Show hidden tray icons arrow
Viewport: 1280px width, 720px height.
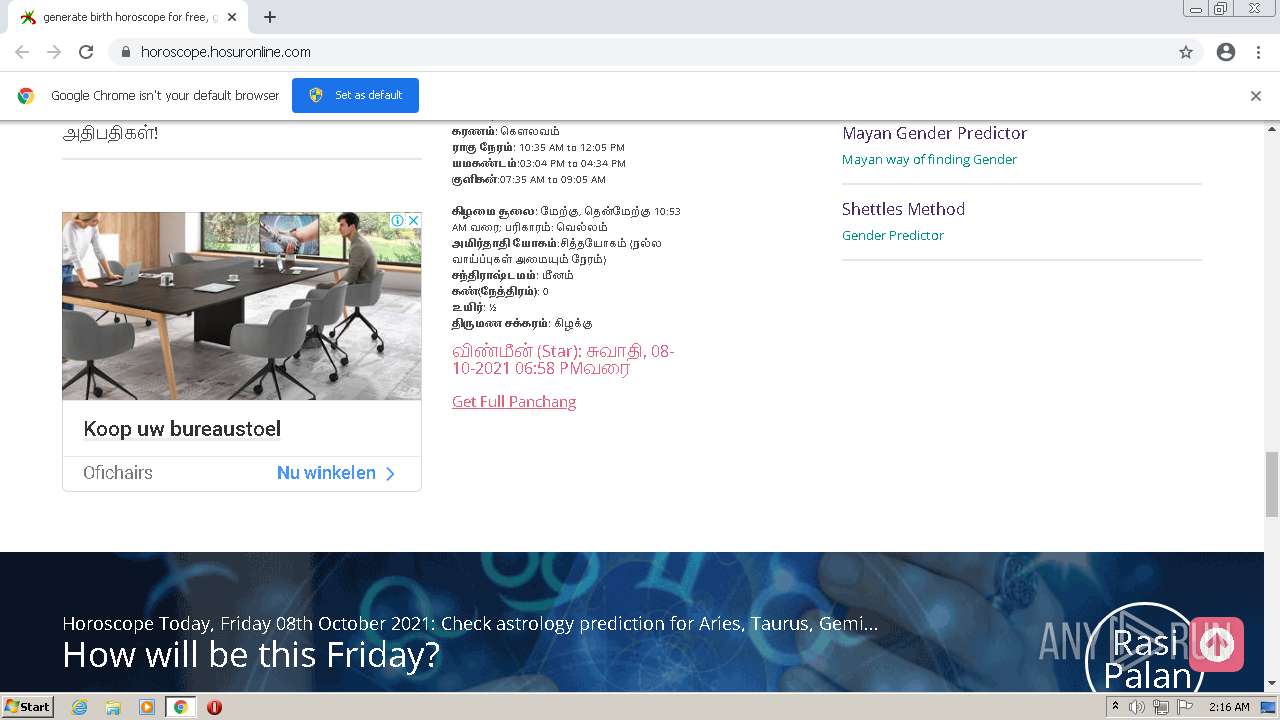point(1115,707)
